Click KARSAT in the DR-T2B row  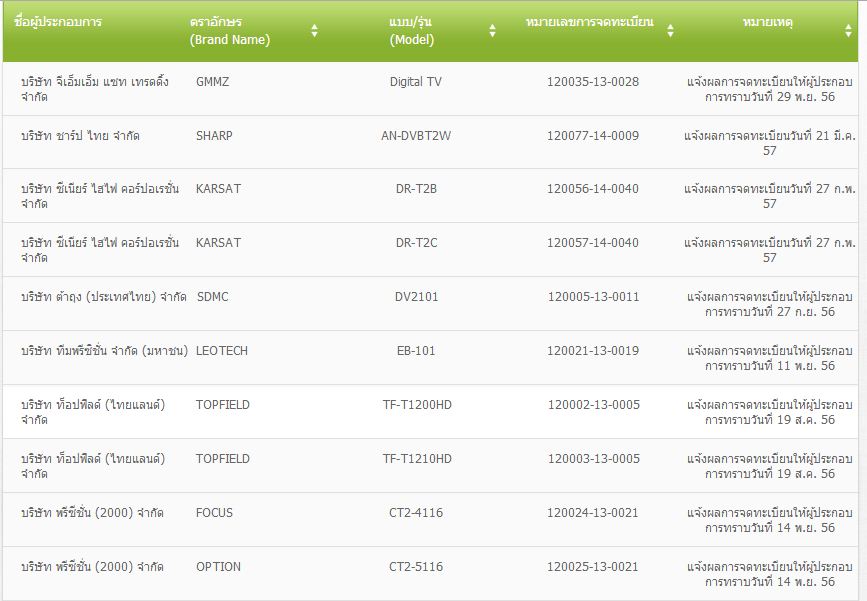pyautogui.click(x=218, y=189)
